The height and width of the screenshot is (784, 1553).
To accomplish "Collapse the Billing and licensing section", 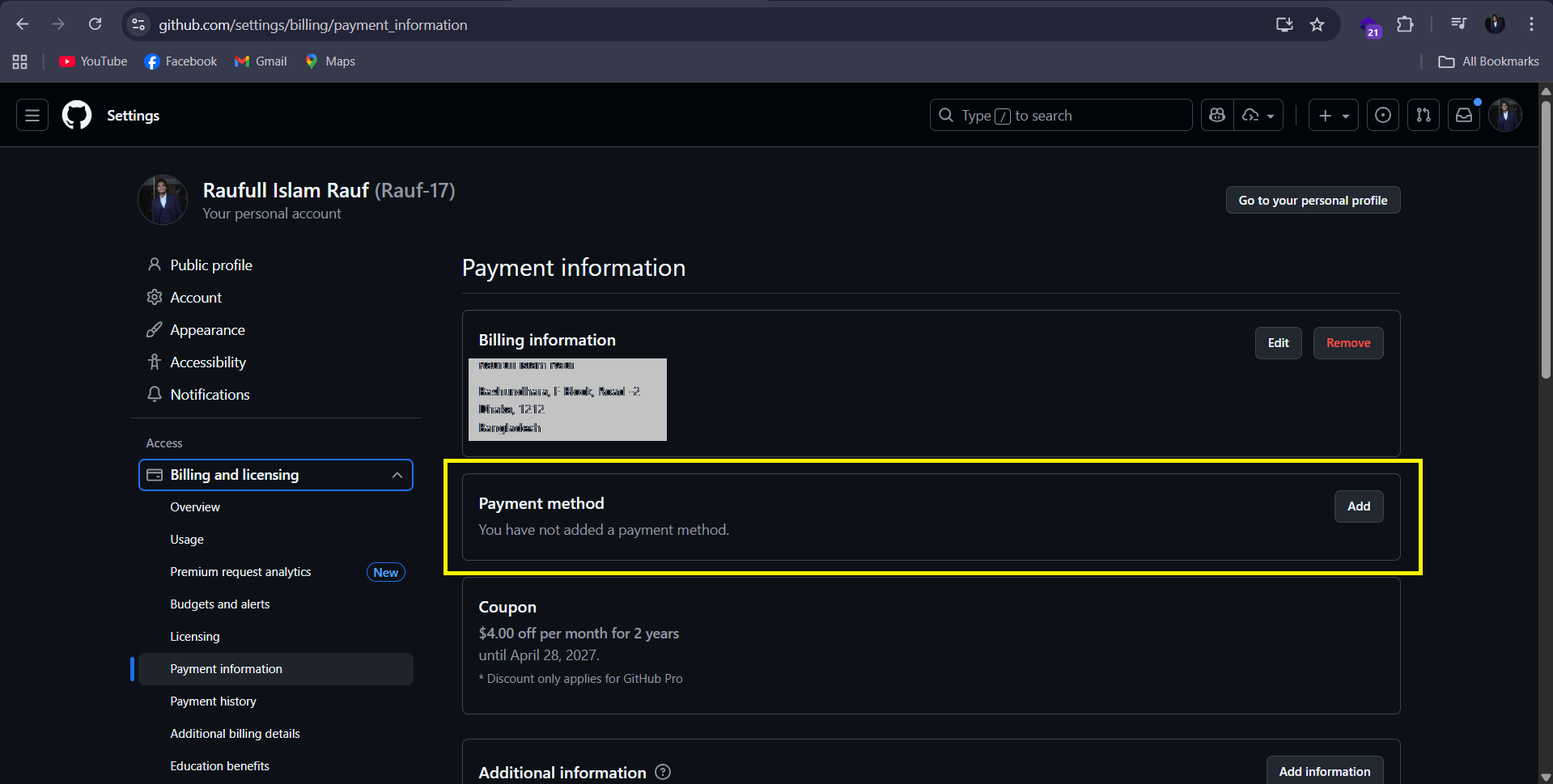I will coord(397,475).
